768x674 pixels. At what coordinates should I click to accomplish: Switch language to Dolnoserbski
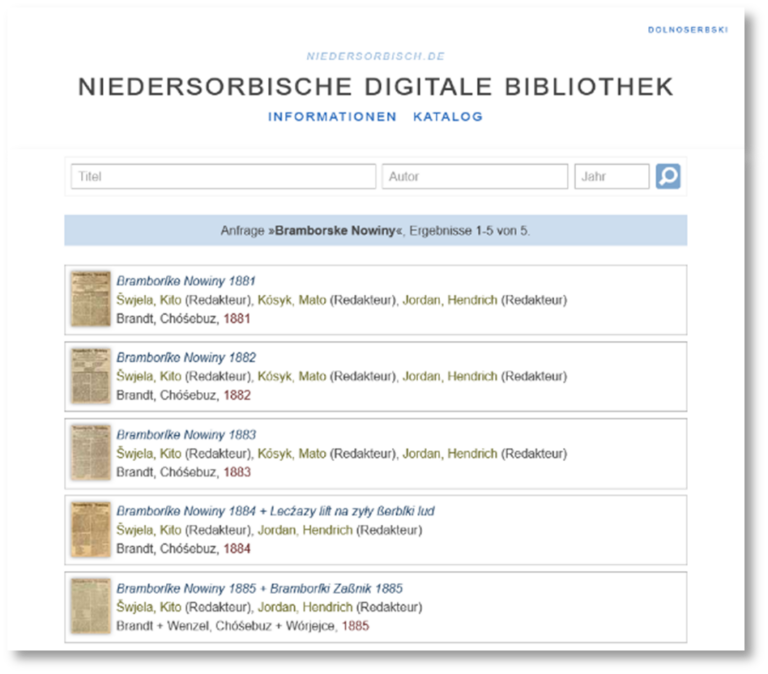pyautogui.click(x=687, y=30)
